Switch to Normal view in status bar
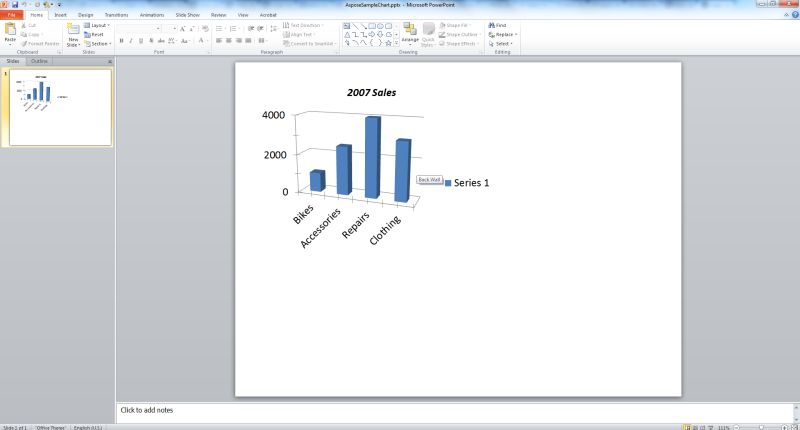This screenshot has width=800, height=430. (687, 427)
